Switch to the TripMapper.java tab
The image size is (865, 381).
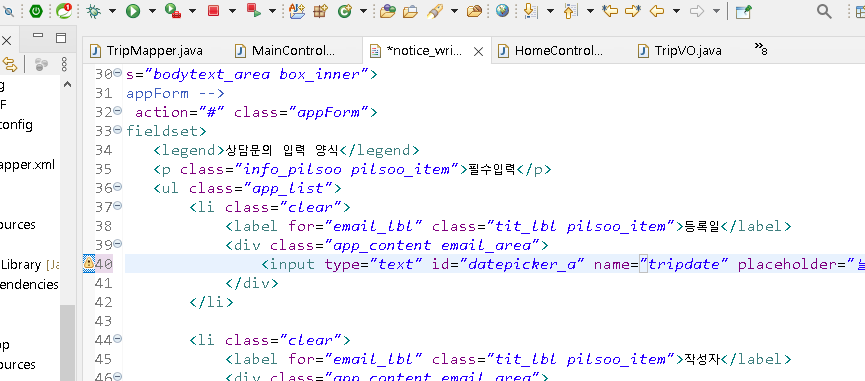pyautogui.click(x=147, y=51)
